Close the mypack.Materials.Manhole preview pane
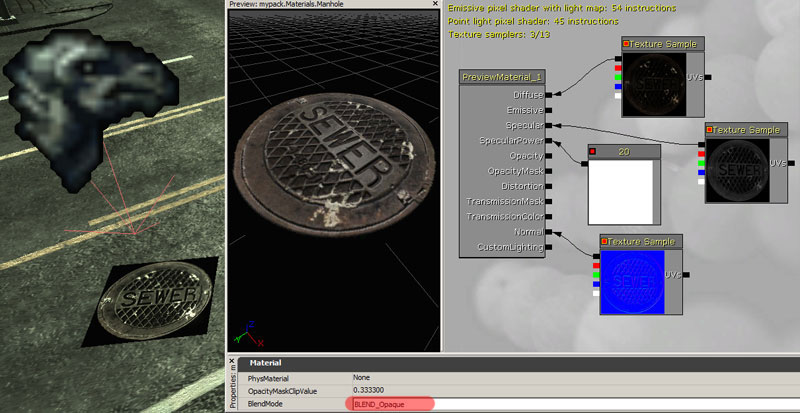 [x=435, y=4]
